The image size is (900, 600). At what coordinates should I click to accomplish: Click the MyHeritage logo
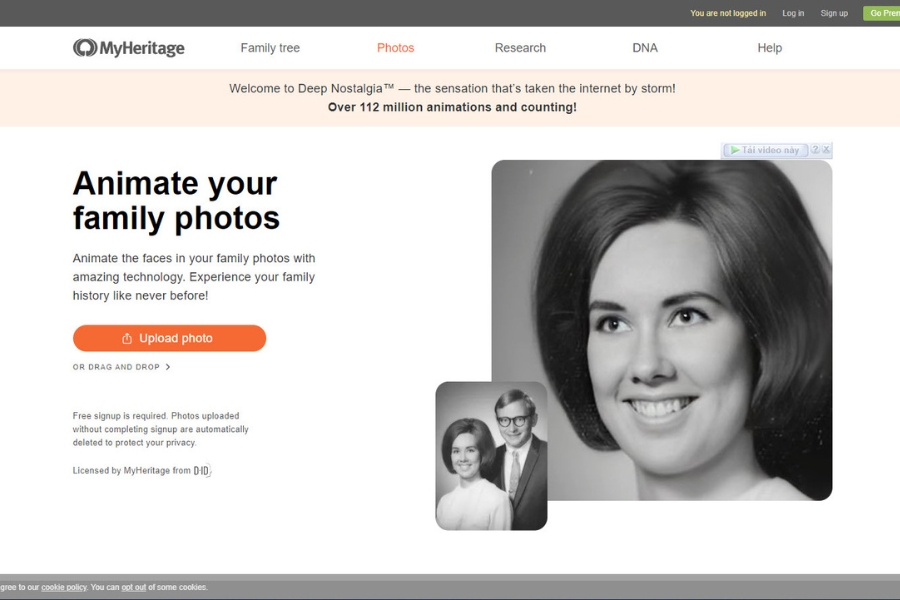coord(128,48)
